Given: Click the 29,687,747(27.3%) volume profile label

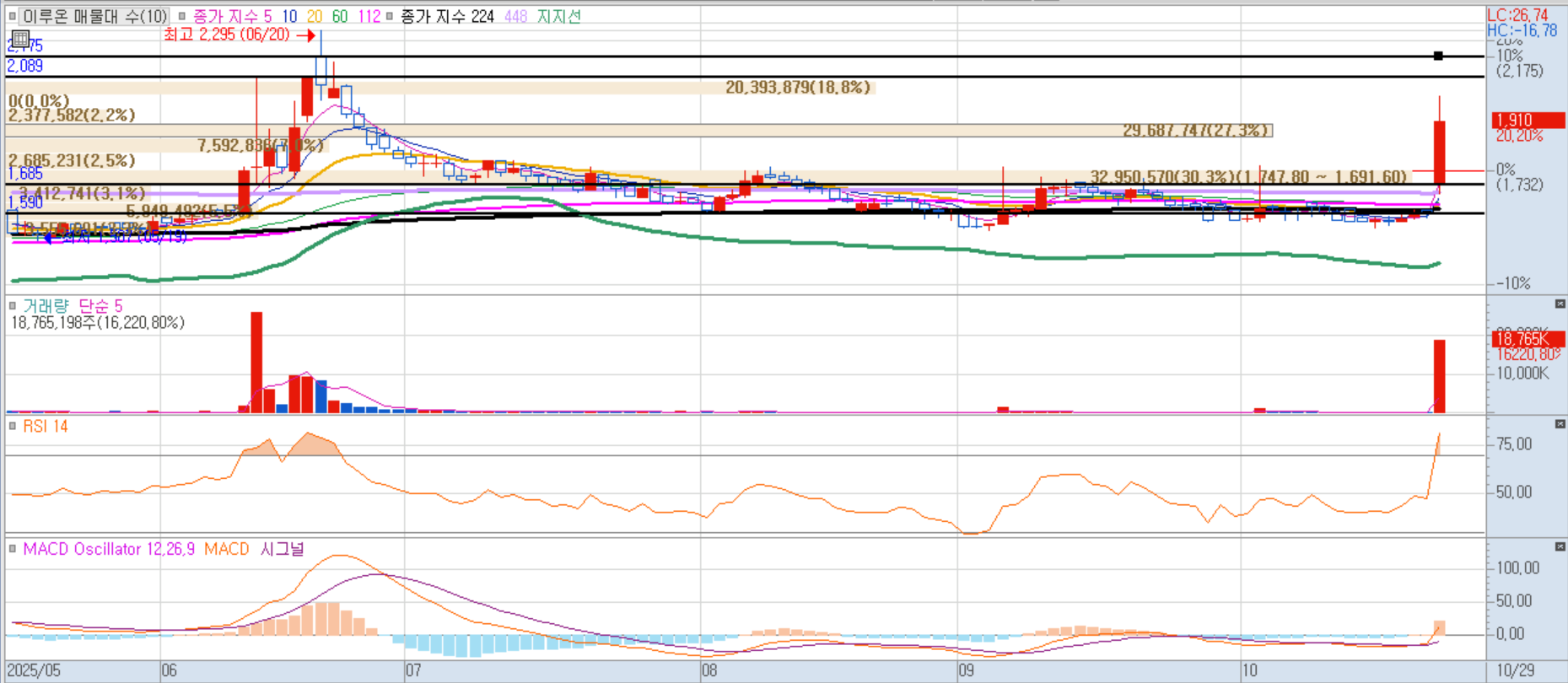Looking at the screenshot, I should tap(1196, 130).
